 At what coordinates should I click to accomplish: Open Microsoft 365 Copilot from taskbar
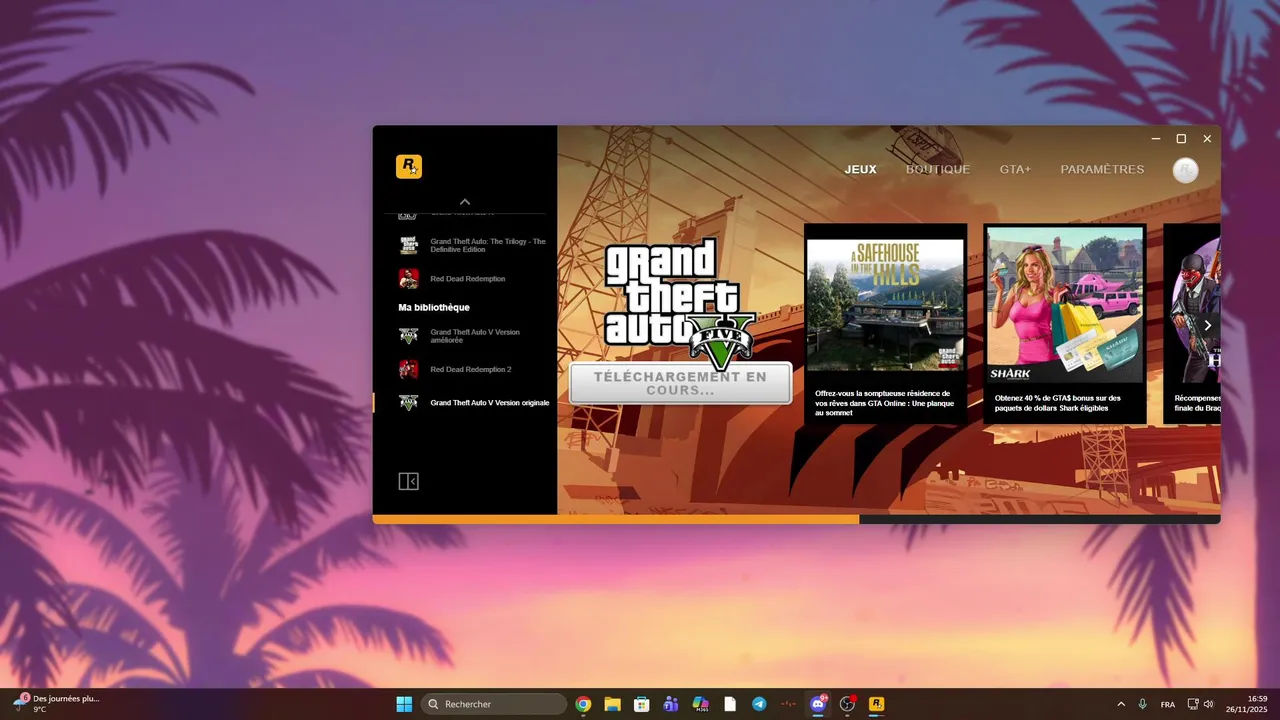tap(701, 704)
